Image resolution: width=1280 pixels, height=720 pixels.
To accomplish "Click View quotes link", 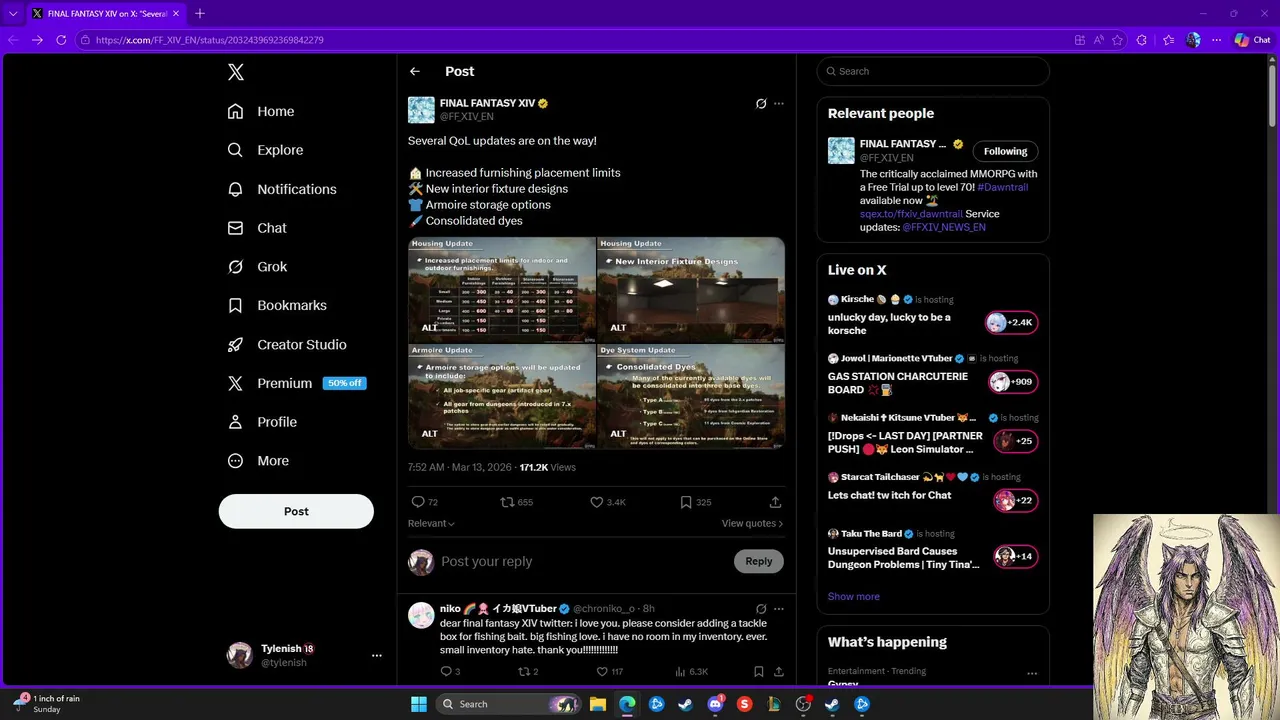I will [x=752, y=523].
